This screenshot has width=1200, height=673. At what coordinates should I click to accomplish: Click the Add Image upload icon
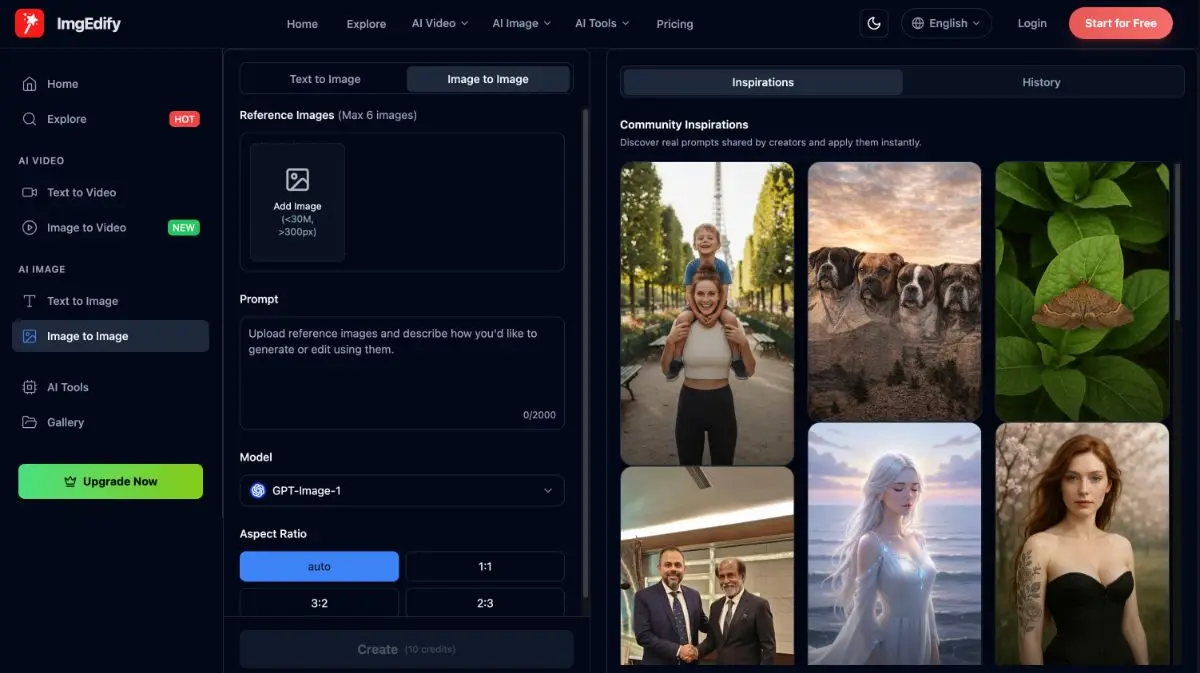click(x=297, y=180)
